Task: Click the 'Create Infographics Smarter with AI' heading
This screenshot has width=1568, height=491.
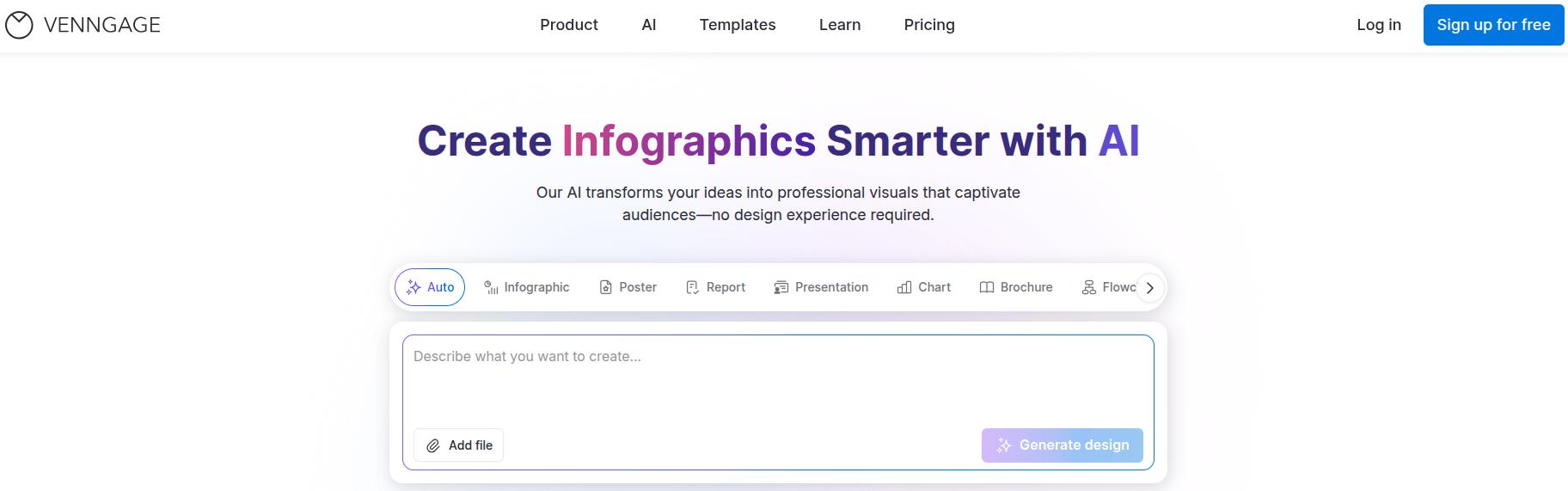Action: [778, 141]
